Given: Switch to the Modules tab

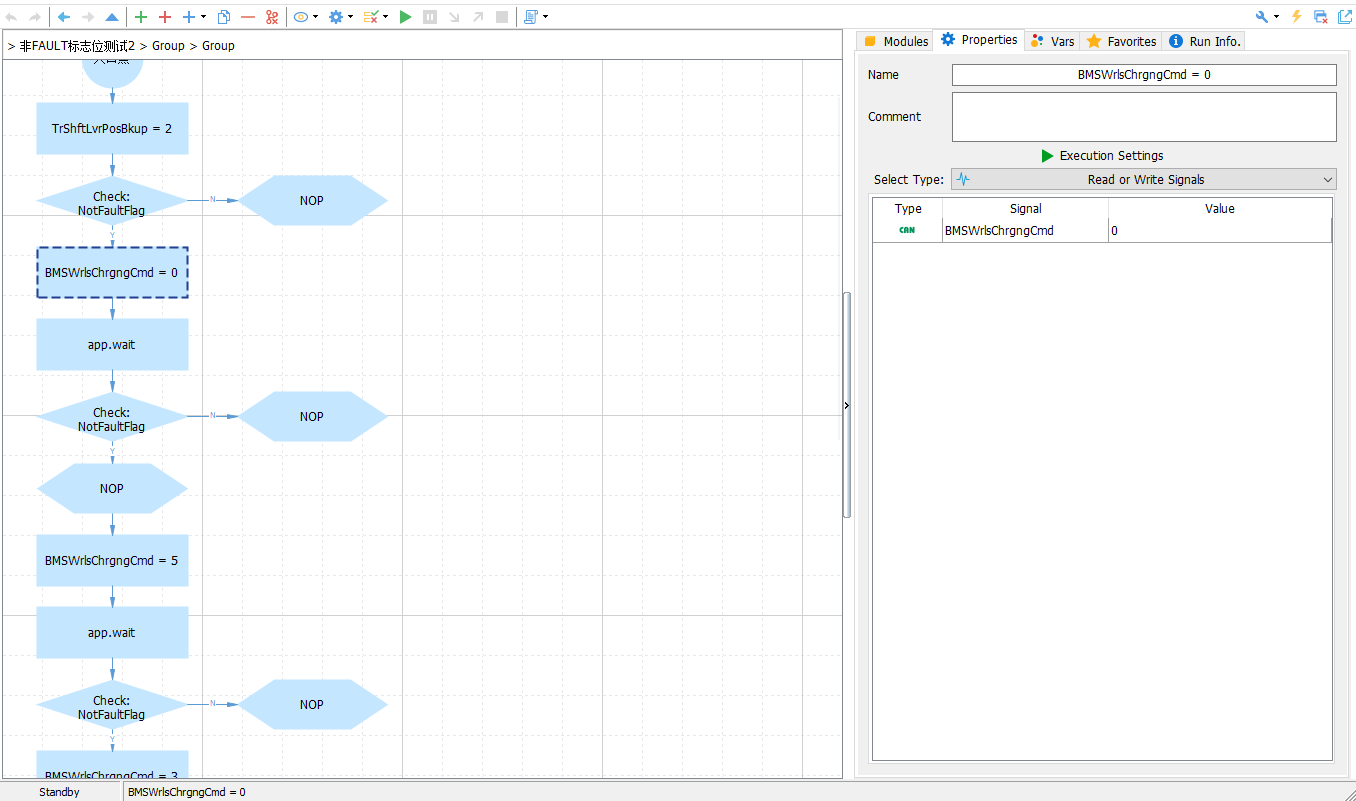Looking at the screenshot, I should (x=896, y=41).
